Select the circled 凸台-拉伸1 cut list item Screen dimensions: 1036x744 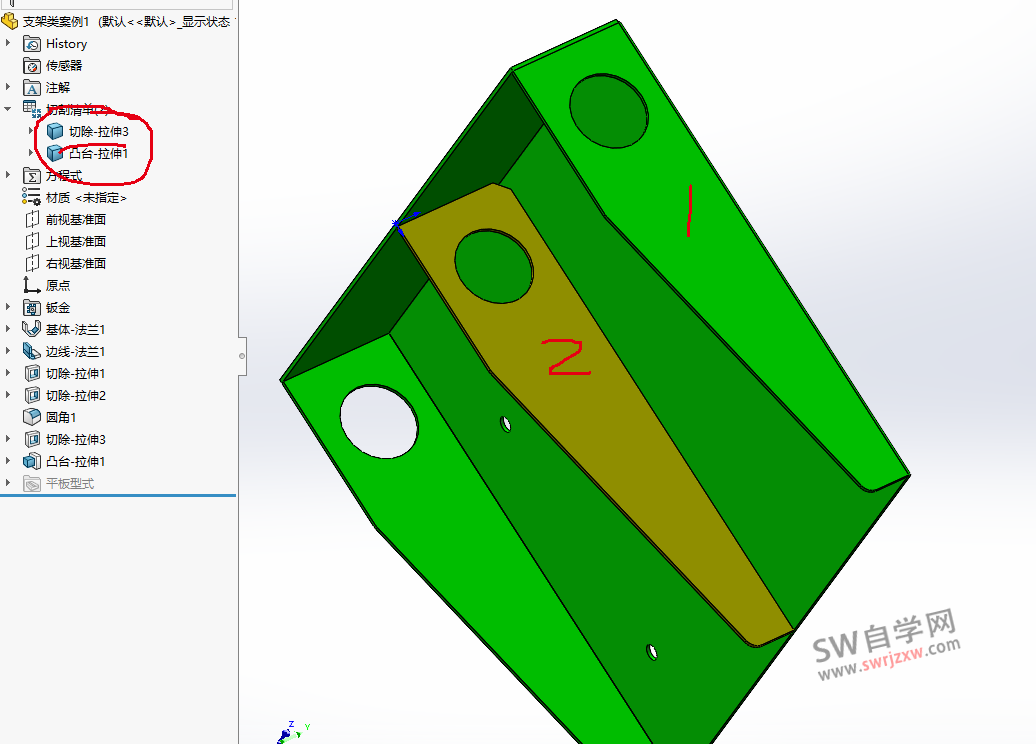97,153
